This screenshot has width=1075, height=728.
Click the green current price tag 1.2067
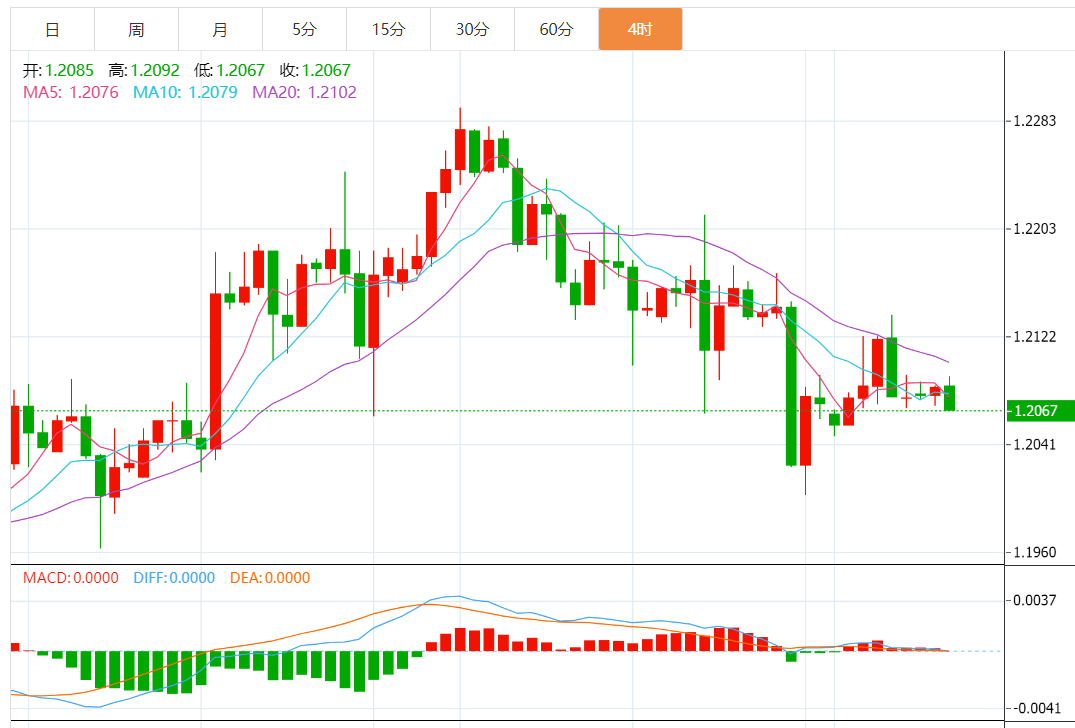1040,411
